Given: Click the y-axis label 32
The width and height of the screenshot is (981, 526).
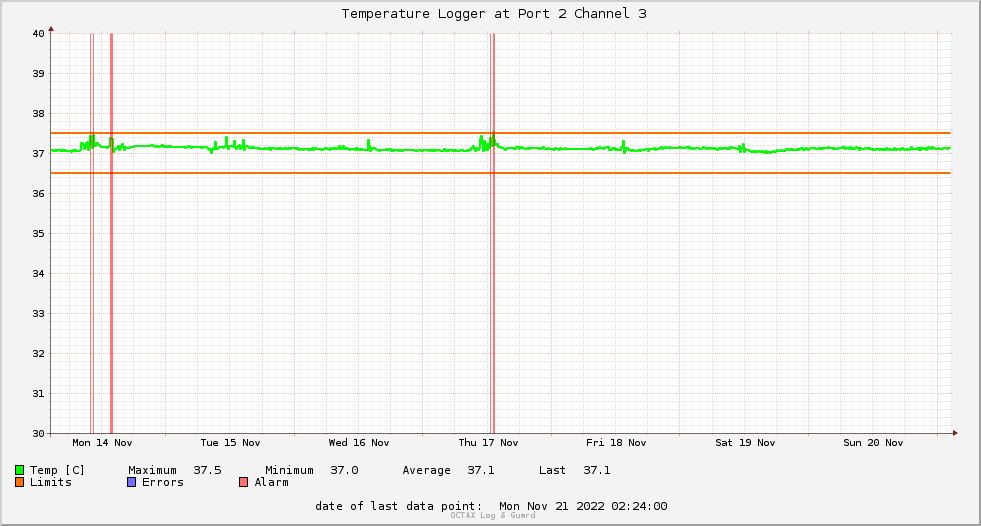Looking at the screenshot, I should [39, 354].
